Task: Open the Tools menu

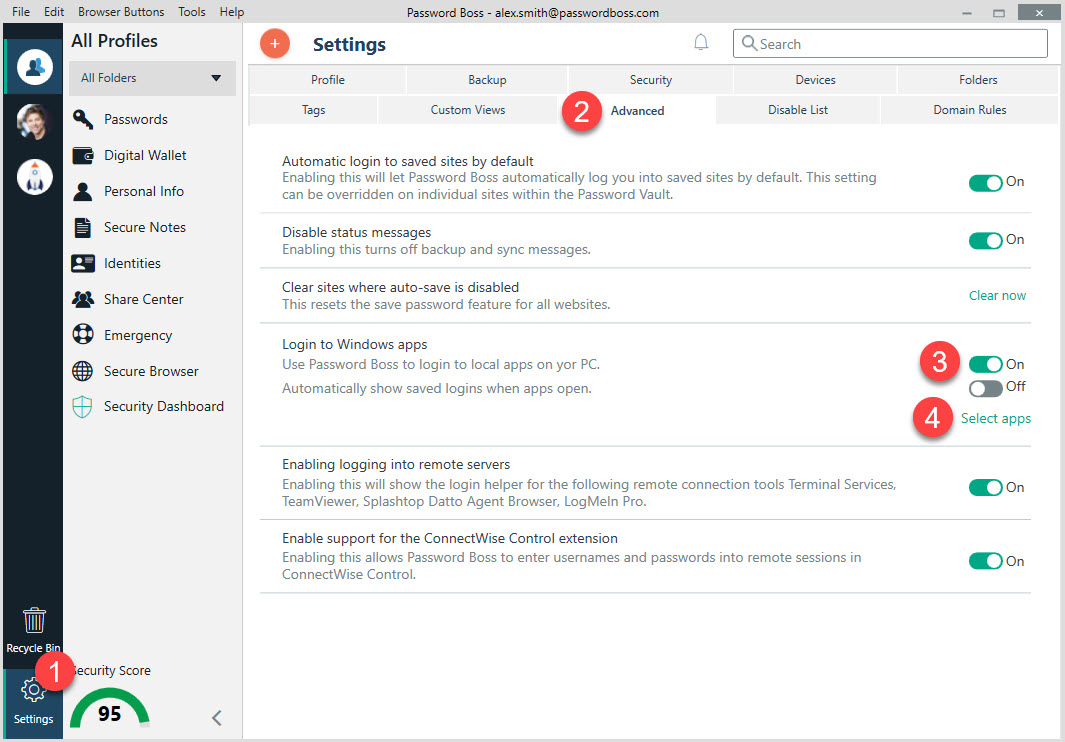Action: tap(192, 12)
